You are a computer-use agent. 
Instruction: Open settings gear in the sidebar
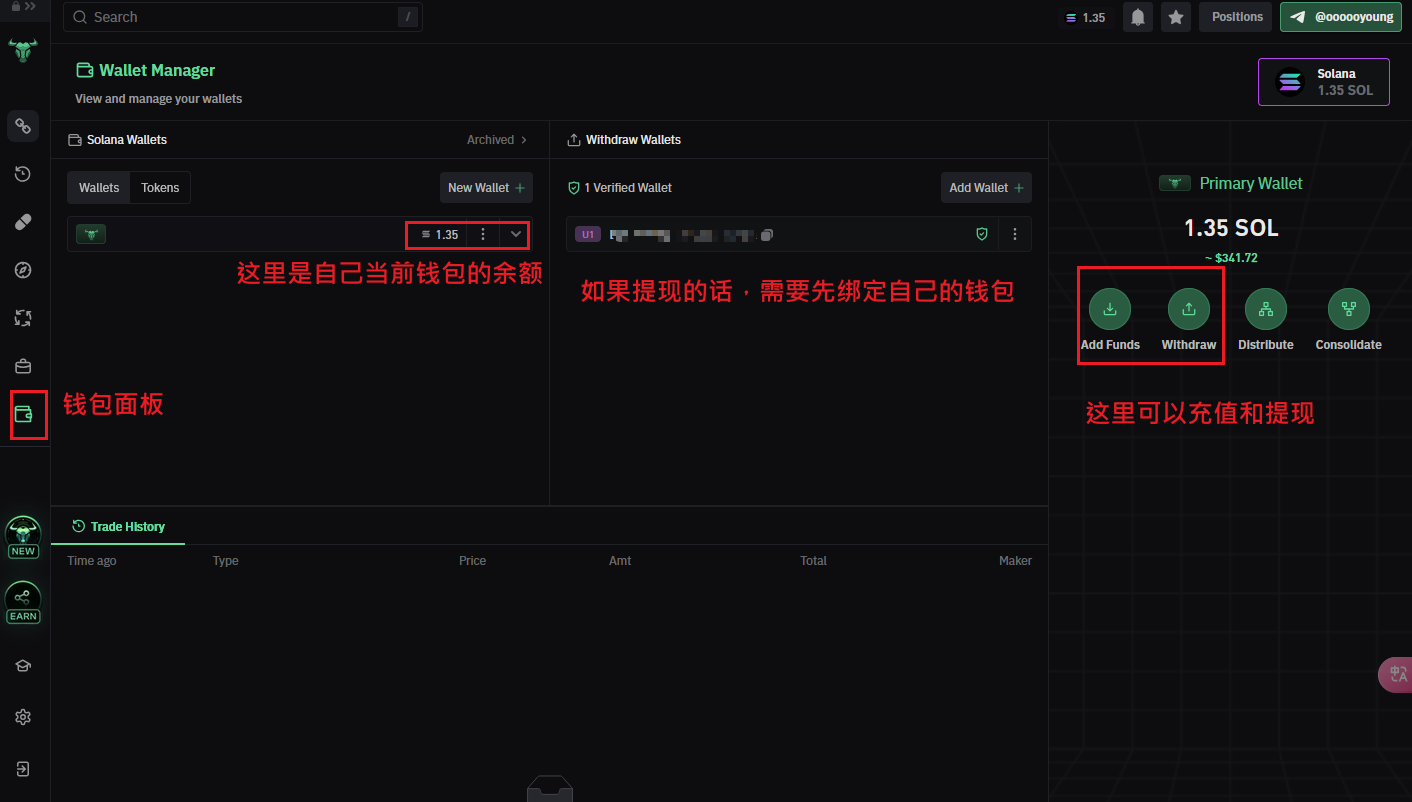tap(23, 717)
